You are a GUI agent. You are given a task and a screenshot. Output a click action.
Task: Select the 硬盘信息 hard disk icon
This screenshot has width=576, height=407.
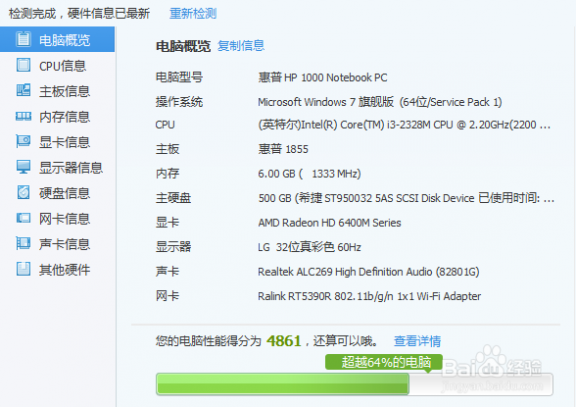tap(24, 192)
